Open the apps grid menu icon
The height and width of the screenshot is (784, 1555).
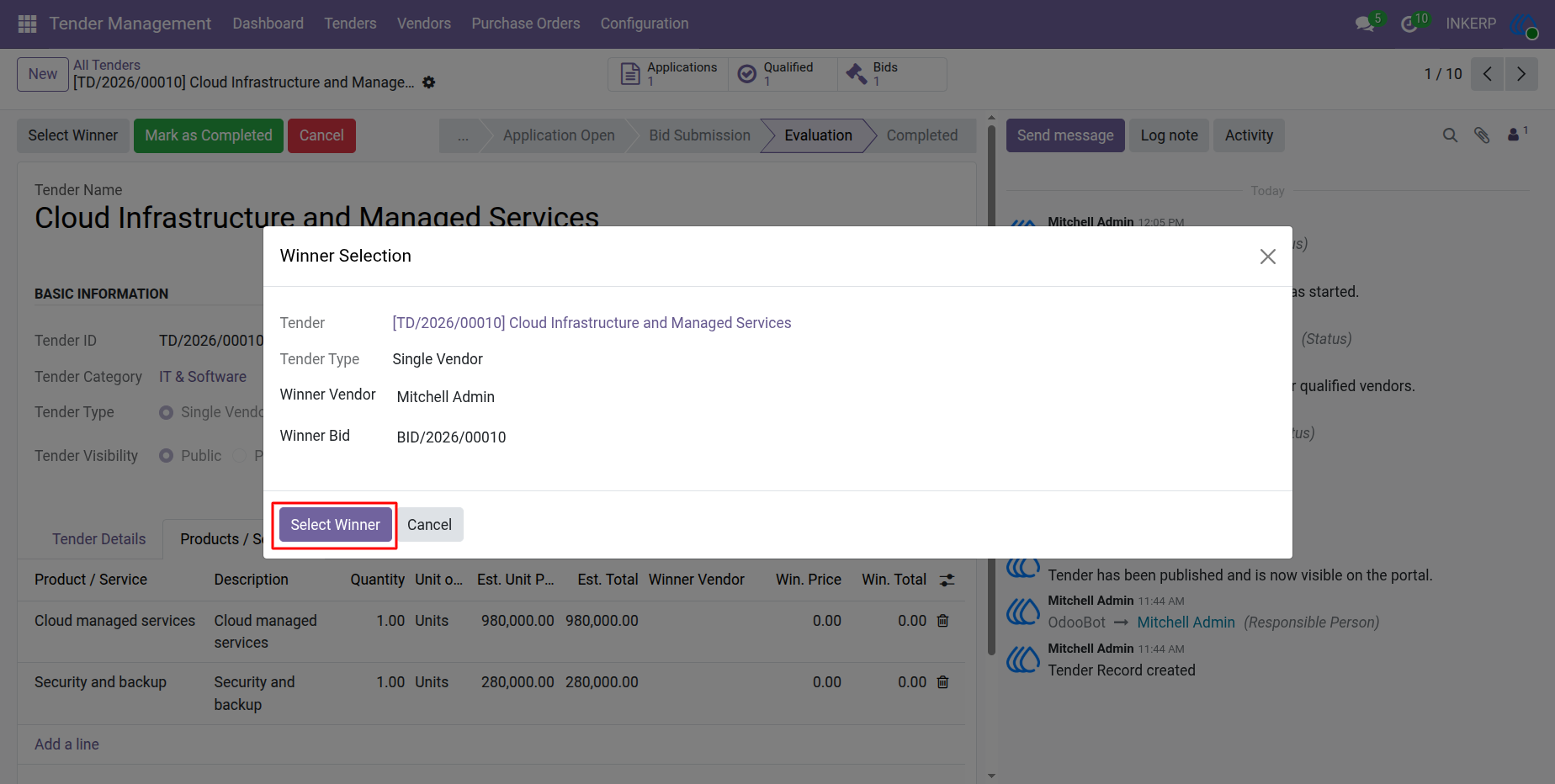(x=27, y=24)
